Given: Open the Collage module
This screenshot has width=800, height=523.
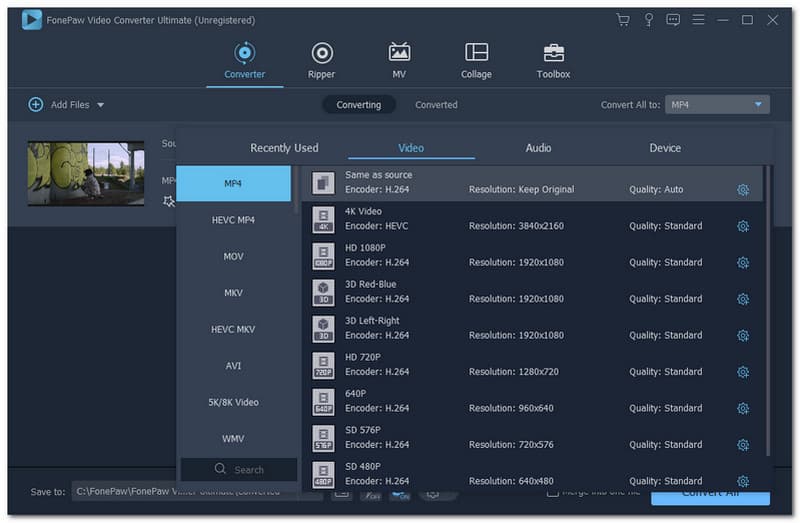Looking at the screenshot, I should point(476,60).
